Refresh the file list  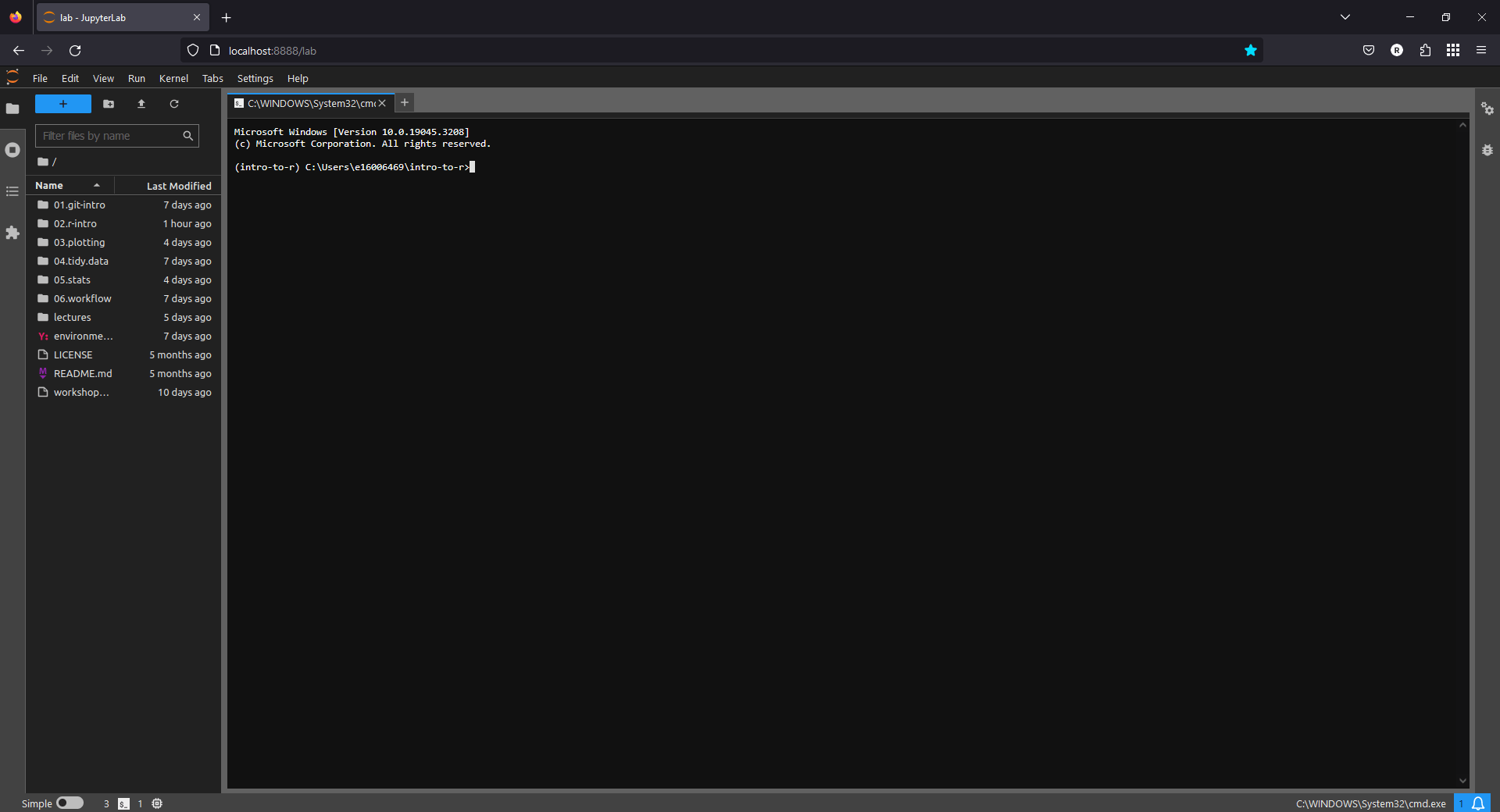coord(174,104)
